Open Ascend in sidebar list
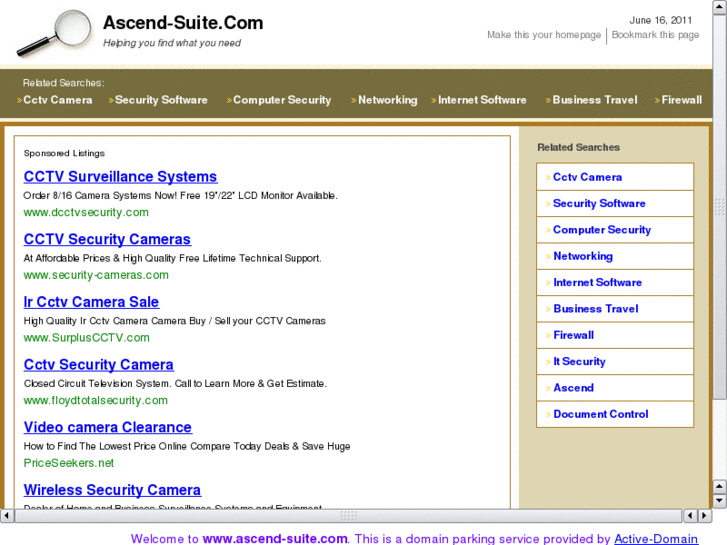This screenshot has width=727, height=545. coord(574,388)
